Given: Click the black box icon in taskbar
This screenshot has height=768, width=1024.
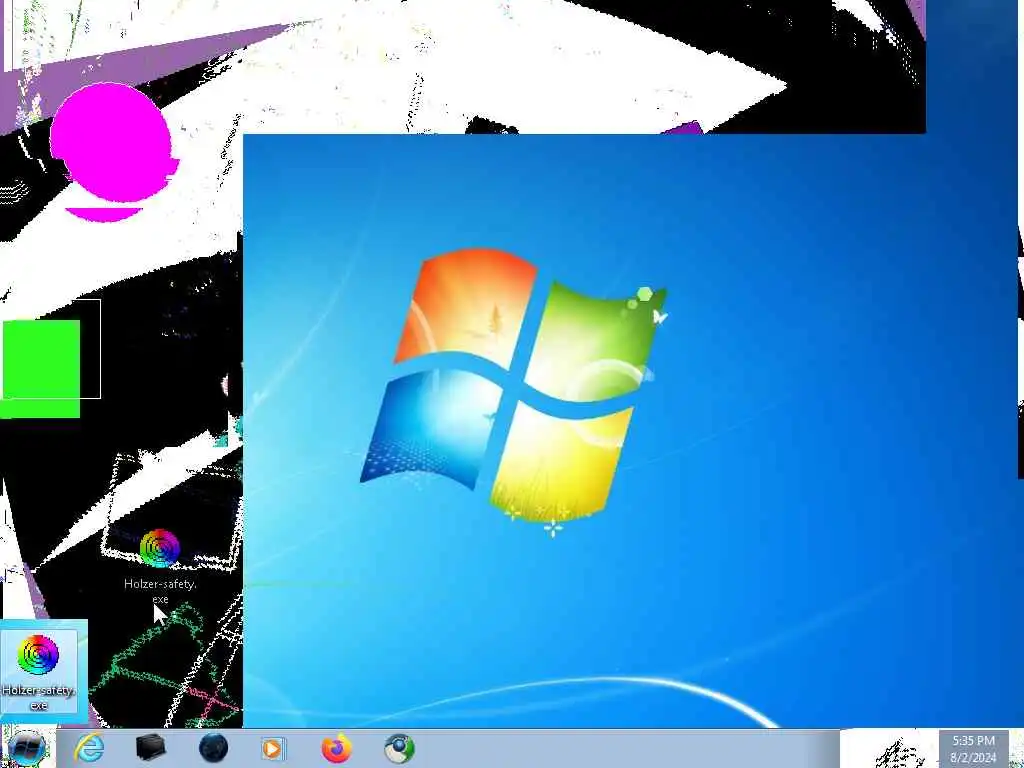Looking at the screenshot, I should [150, 748].
